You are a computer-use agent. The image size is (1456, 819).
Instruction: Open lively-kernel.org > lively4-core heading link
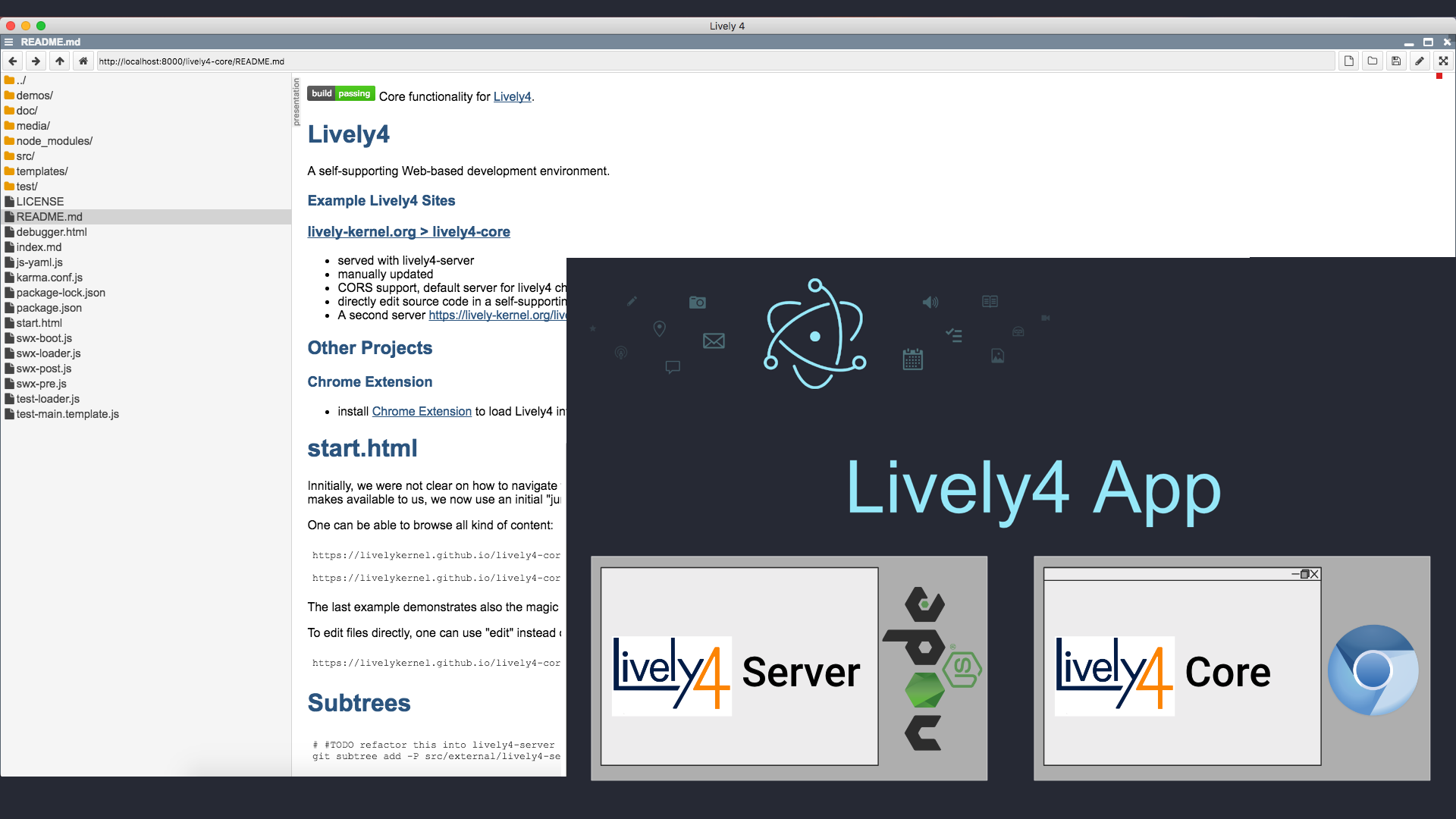pyautogui.click(x=408, y=232)
